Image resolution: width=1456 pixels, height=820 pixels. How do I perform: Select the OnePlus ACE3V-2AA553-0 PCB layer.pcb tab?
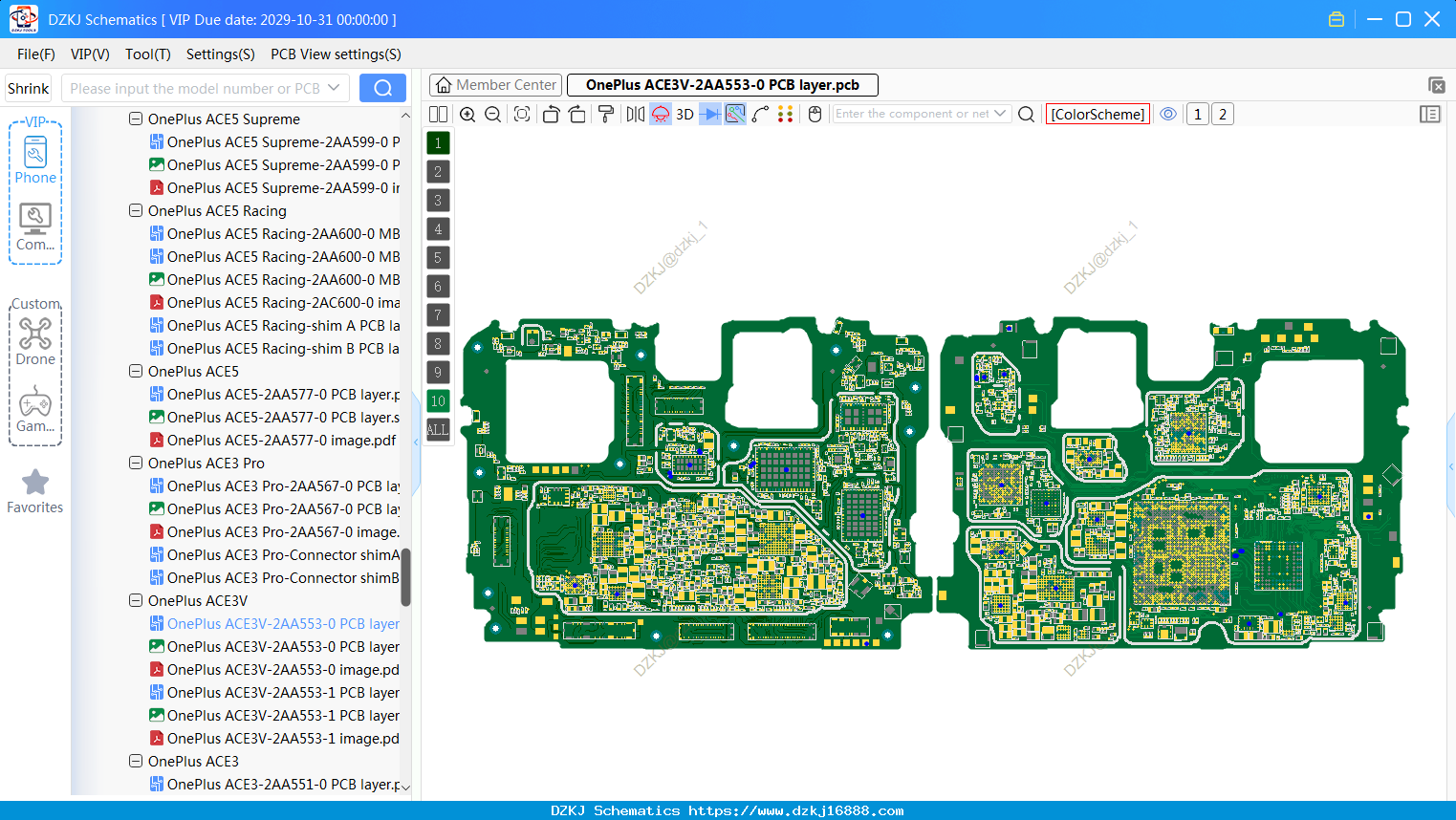pos(723,85)
